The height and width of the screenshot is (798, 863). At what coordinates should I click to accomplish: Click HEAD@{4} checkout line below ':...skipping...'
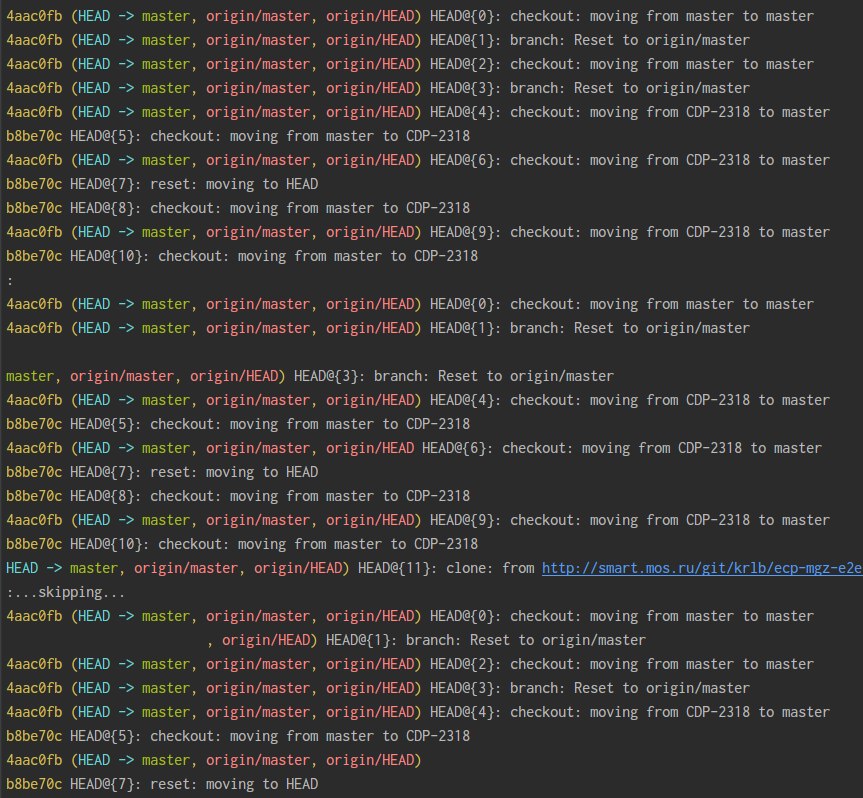418,712
